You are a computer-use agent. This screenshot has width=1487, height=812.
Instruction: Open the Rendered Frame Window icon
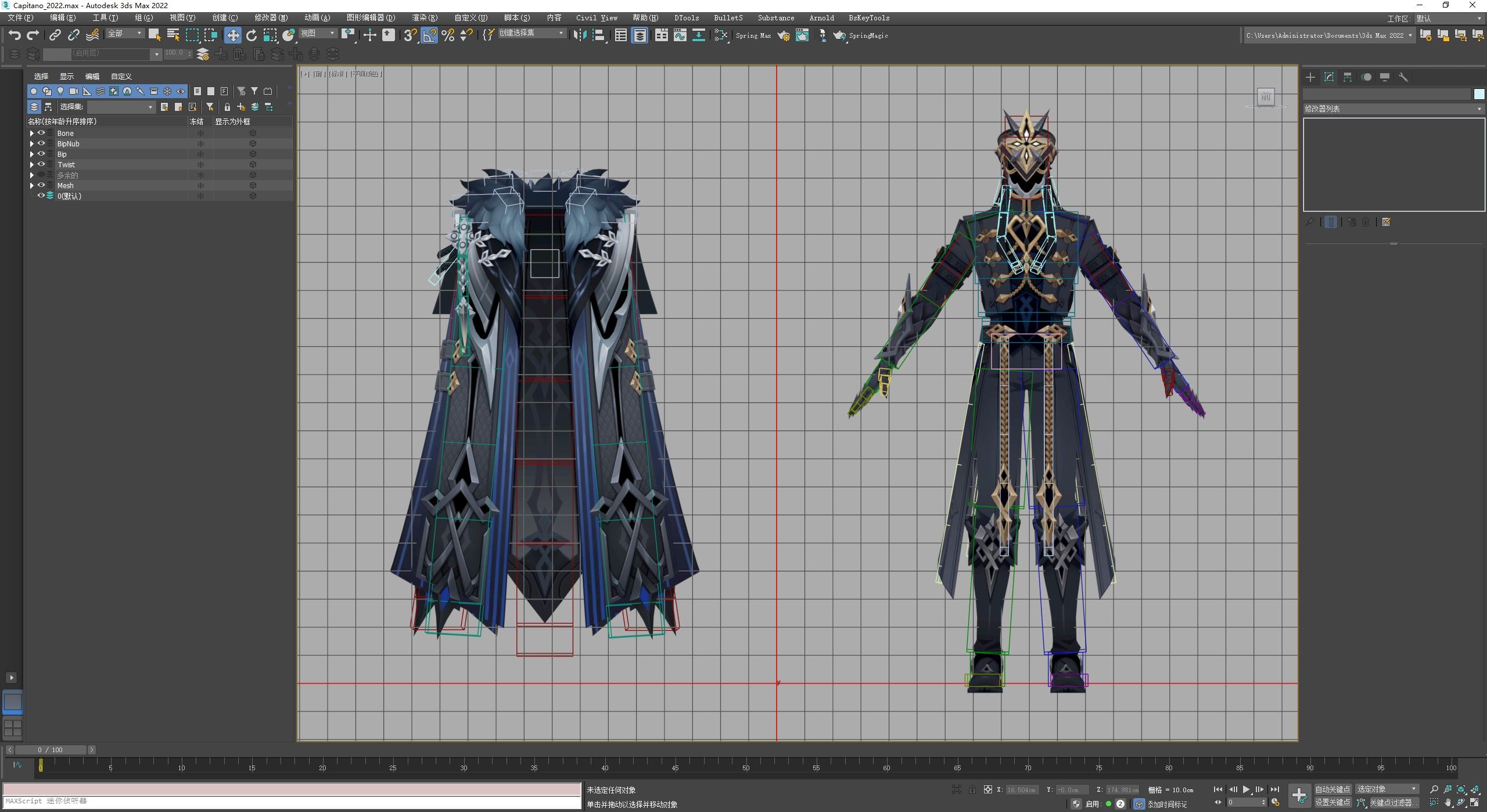coord(802,35)
